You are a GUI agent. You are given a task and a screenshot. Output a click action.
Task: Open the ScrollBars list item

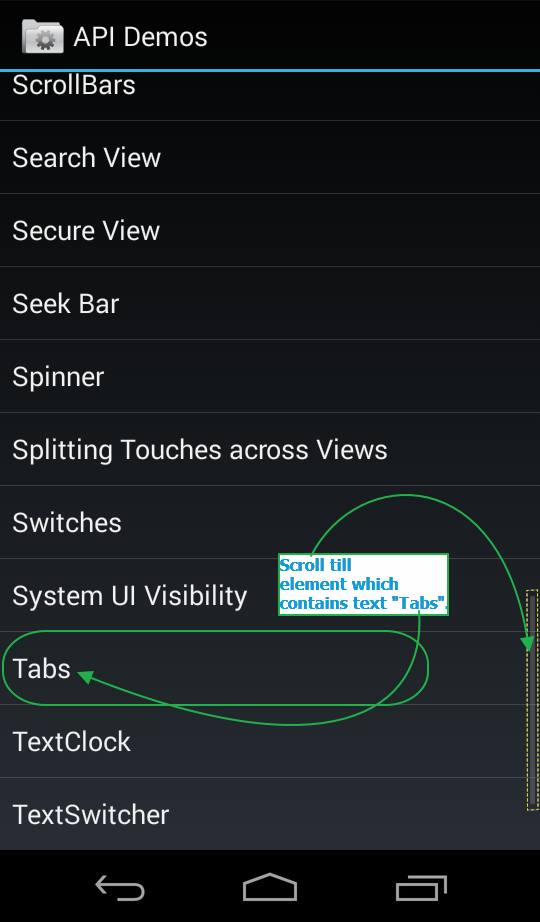(x=270, y=96)
